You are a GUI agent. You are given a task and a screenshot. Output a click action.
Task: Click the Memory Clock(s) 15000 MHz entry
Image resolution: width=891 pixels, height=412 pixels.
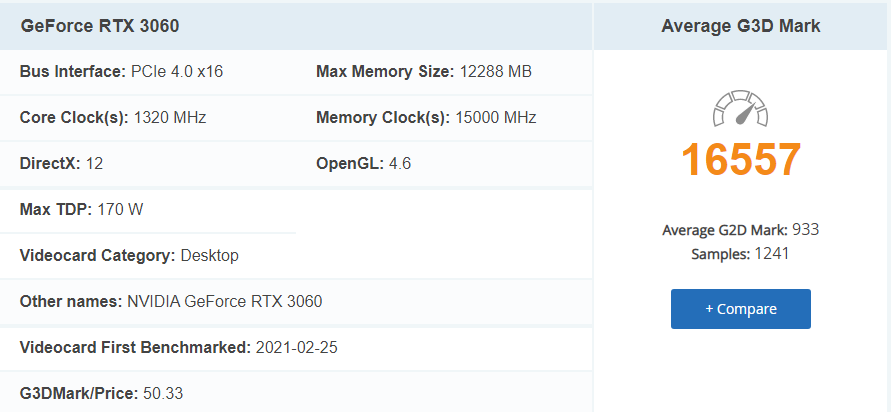click(426, 118)
